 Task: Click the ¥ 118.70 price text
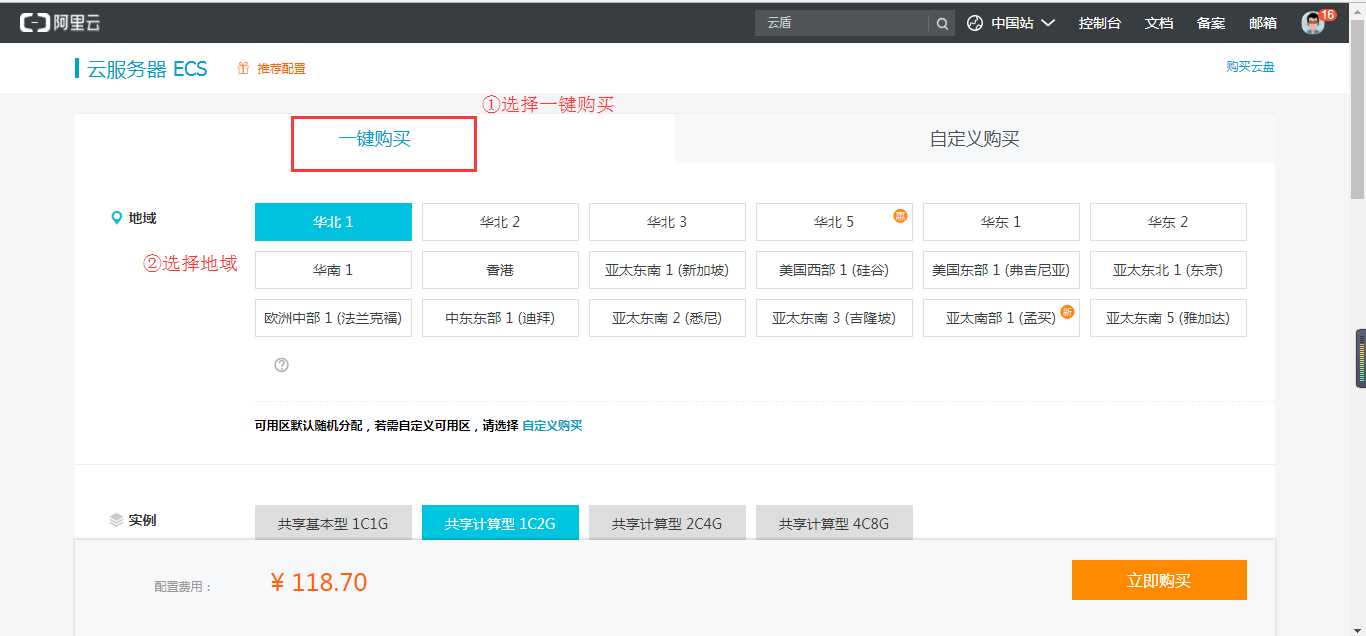(319, 582)
